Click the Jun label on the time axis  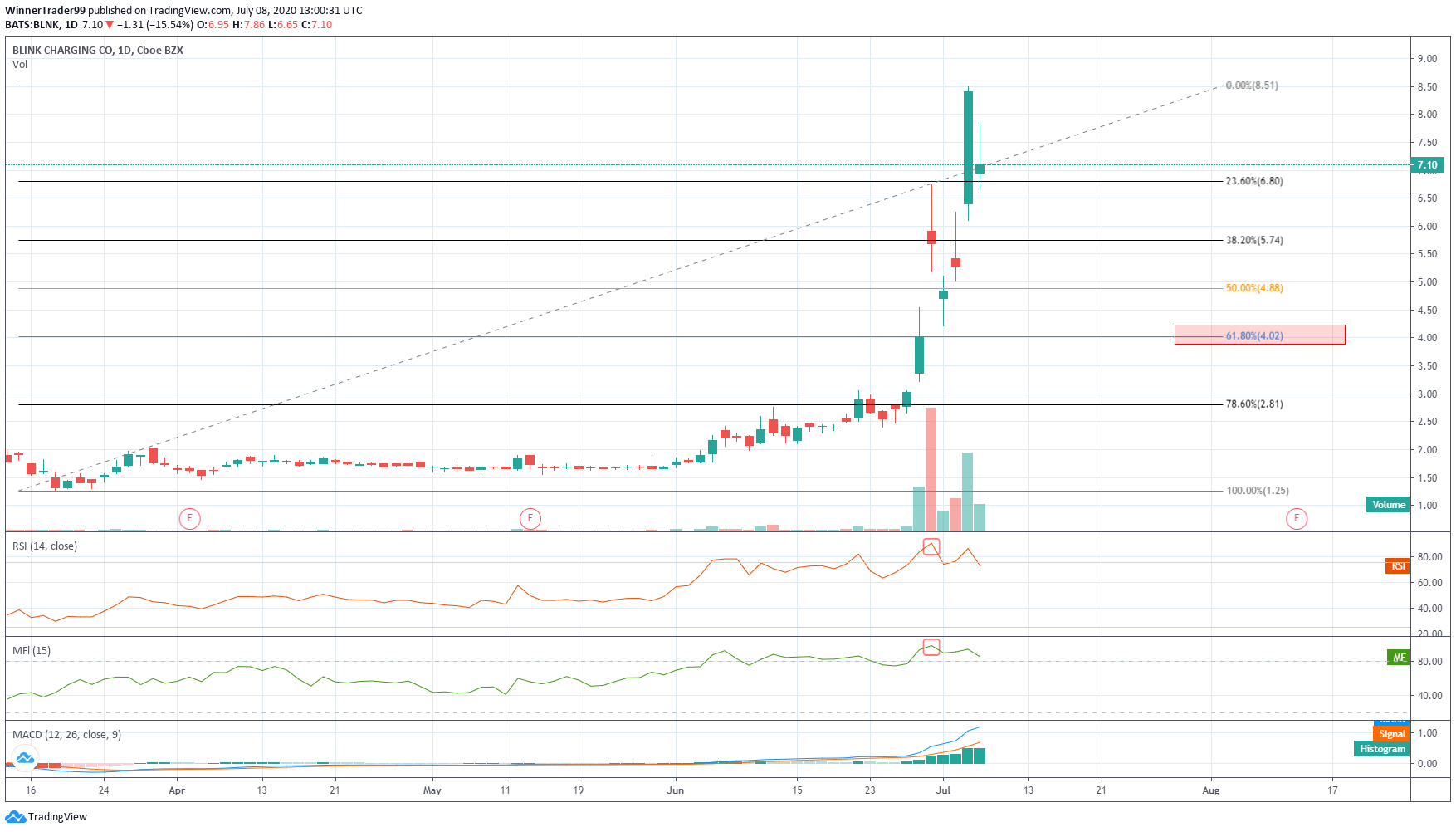pos(675,790)
